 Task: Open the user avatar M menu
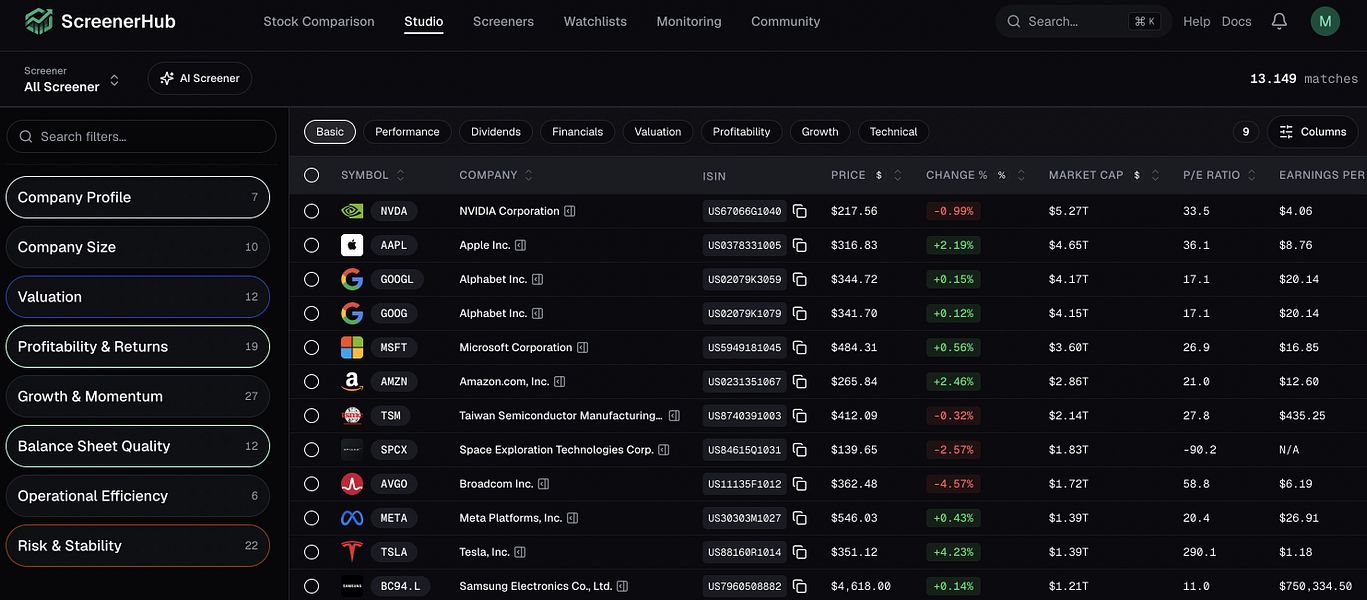1325,21
